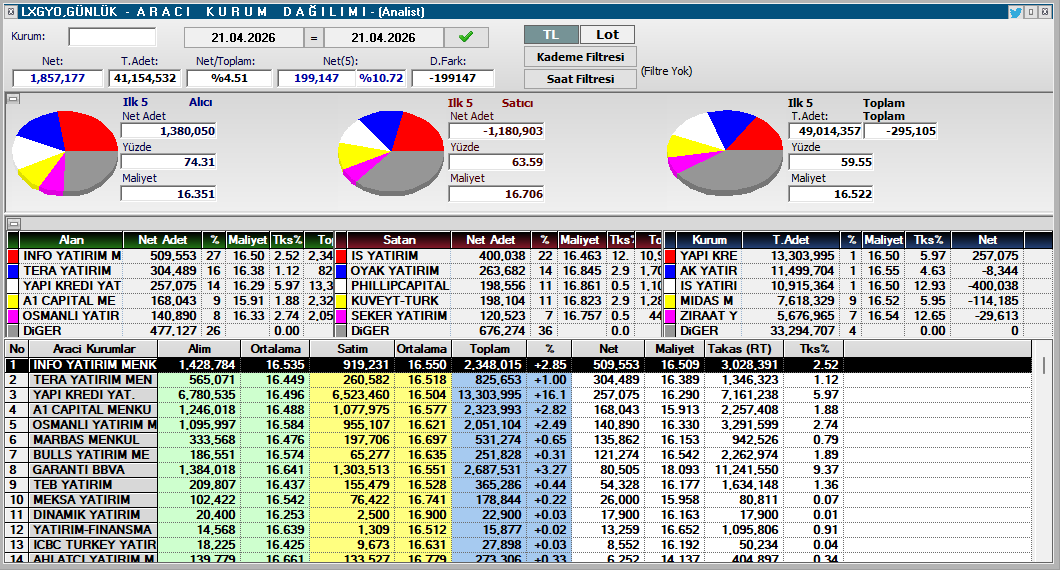Click the Ilk 5 Alıcı pie chart
This screenshot has height=570, width=1060.
(65, 153)
